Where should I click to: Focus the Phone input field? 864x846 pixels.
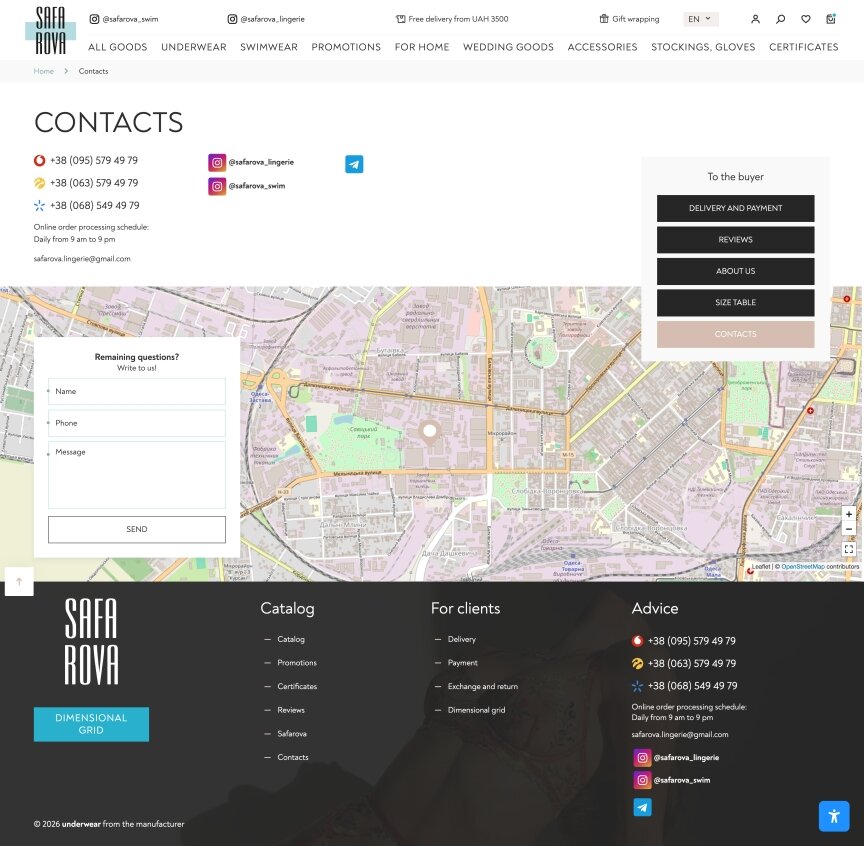(x=137, y=423)
